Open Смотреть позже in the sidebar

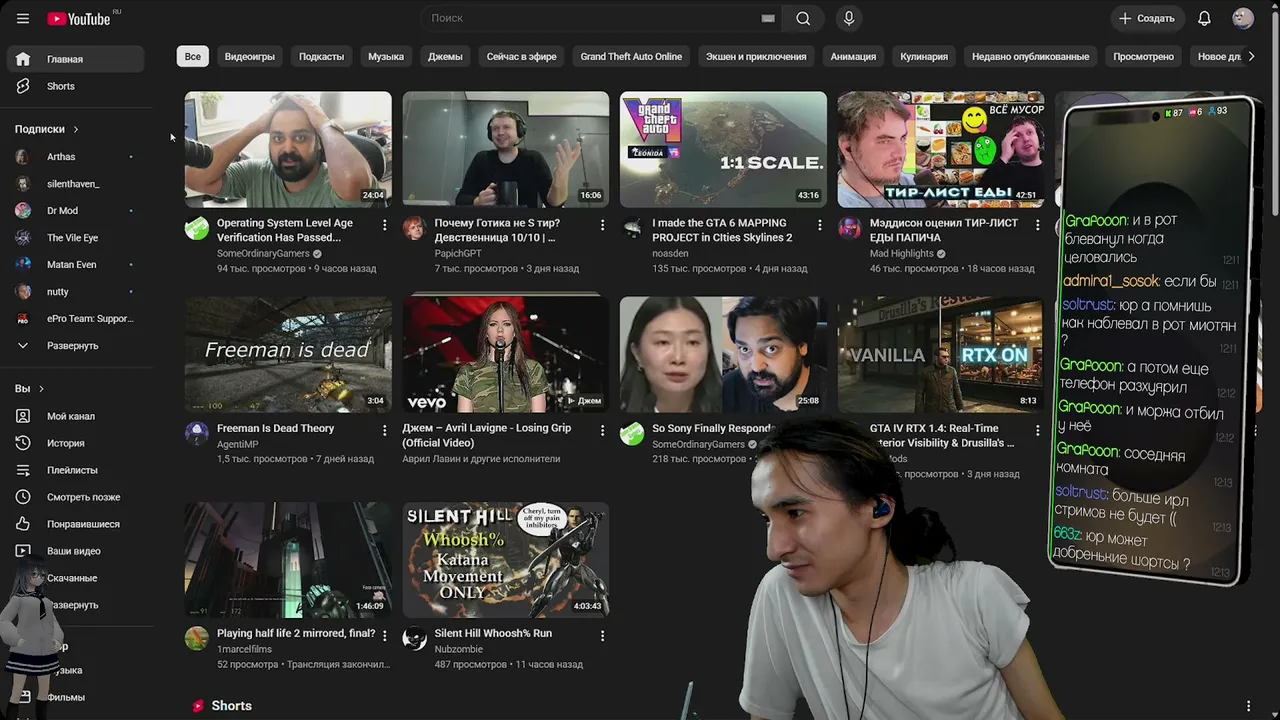coord(75,497)
